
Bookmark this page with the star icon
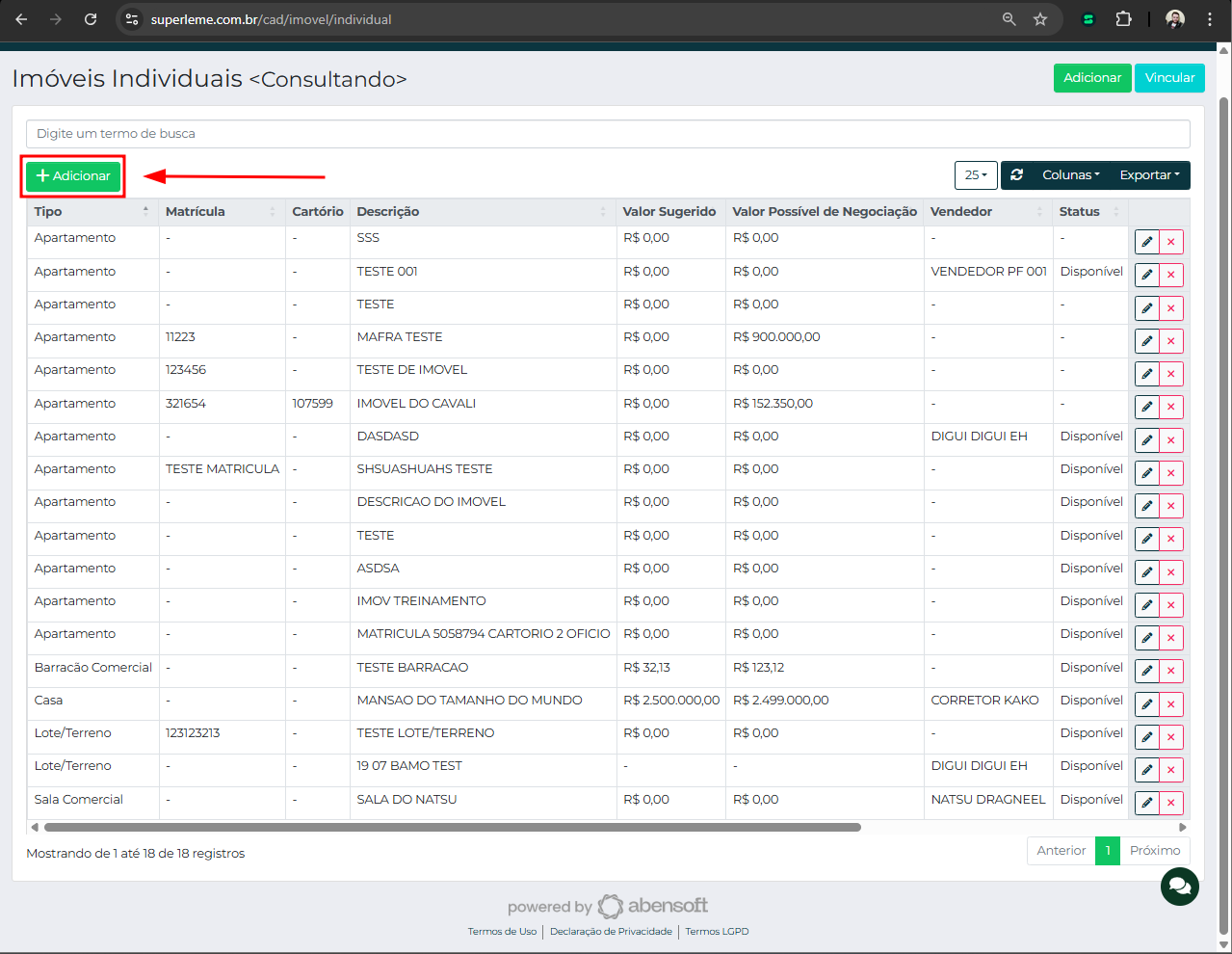click(x=1040, y=19)
